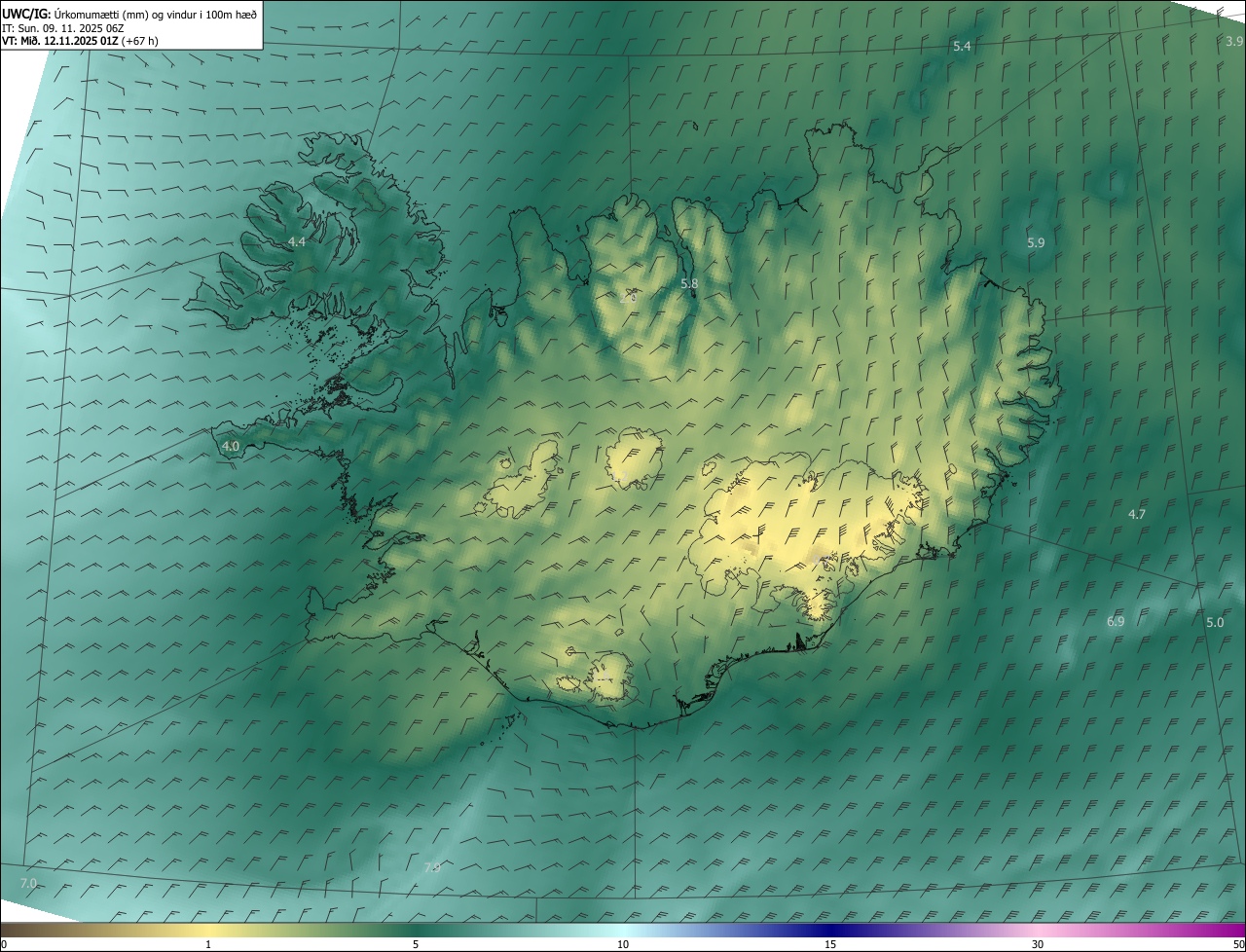
Task: Click the colorbar tick label '30'
Action: pos(1038,944)
